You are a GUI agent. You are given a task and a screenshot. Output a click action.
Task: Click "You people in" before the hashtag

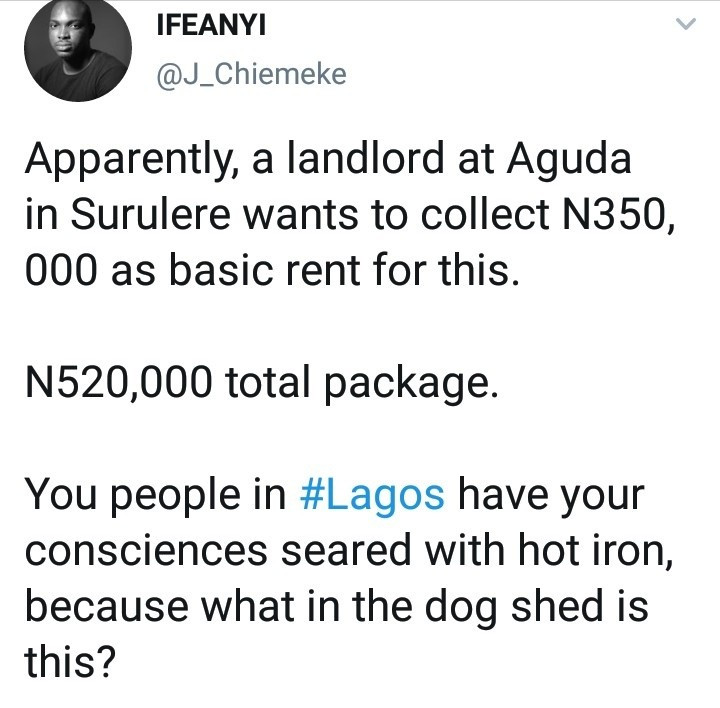(156, 498)
